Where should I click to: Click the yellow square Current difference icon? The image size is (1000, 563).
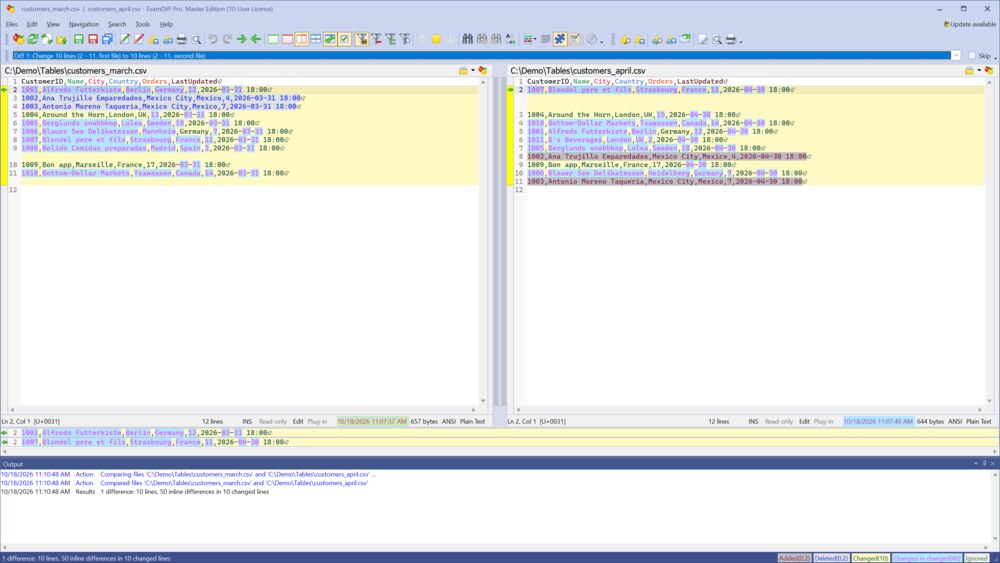point(436,40)
